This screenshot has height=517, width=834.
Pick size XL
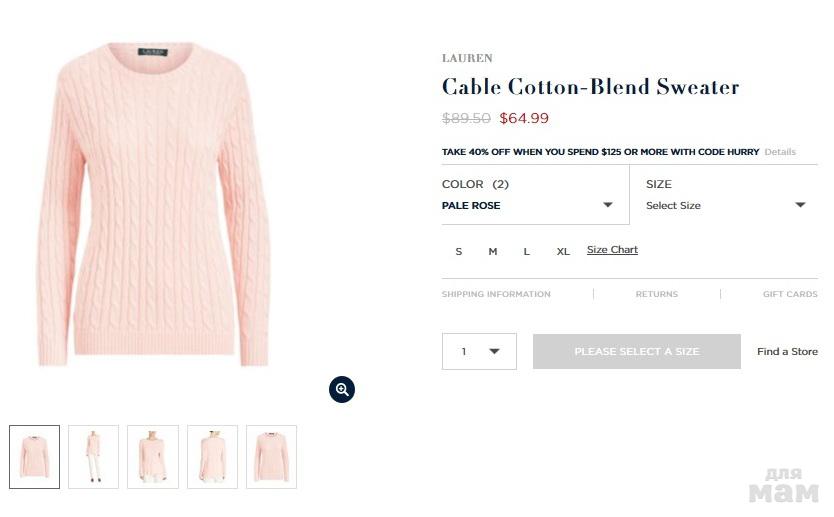pos(563,251)
